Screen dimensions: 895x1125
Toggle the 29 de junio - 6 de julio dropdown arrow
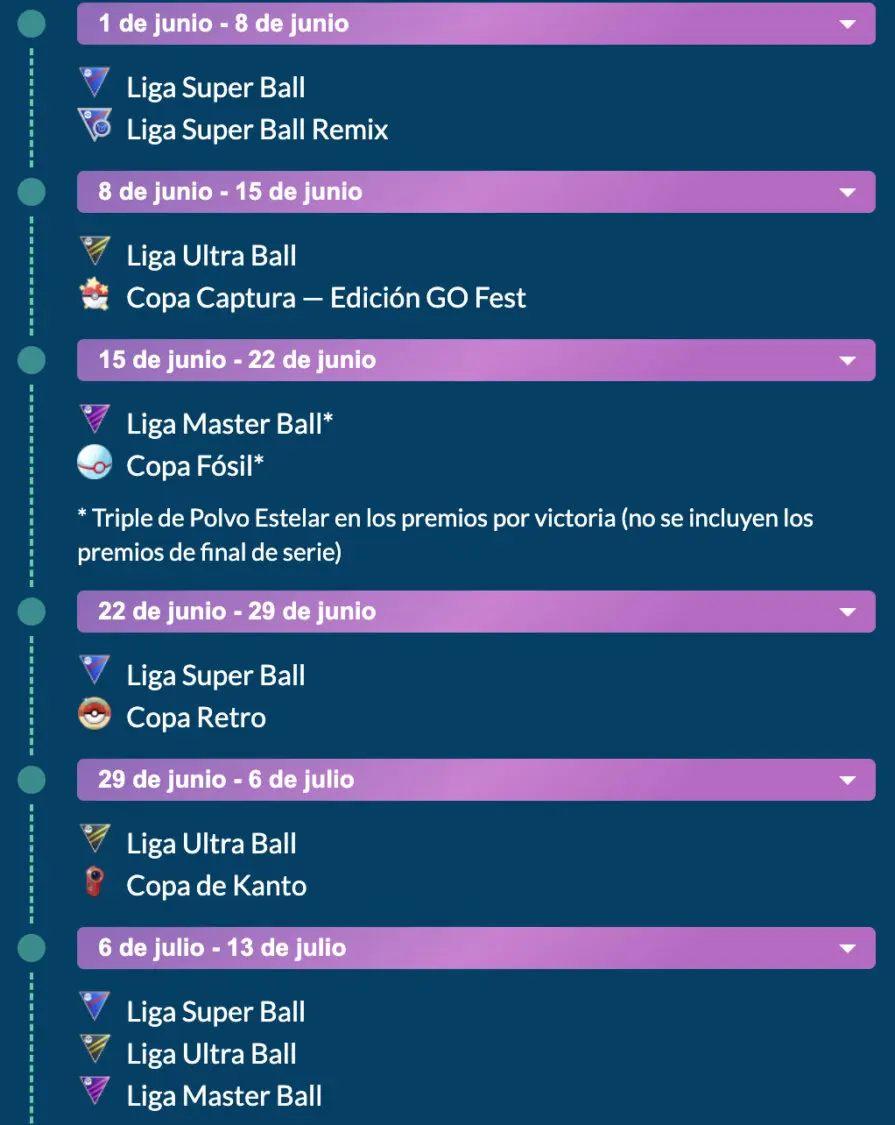(848, 780)
